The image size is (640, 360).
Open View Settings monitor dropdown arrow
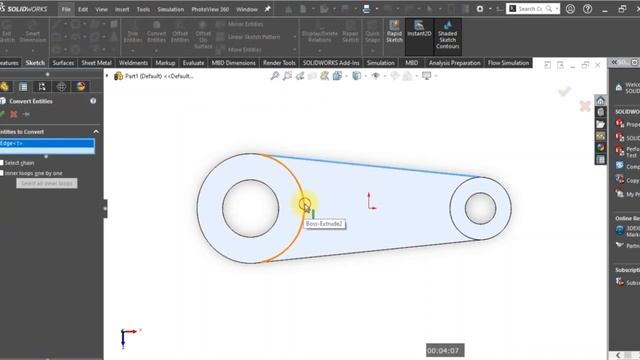436,76
